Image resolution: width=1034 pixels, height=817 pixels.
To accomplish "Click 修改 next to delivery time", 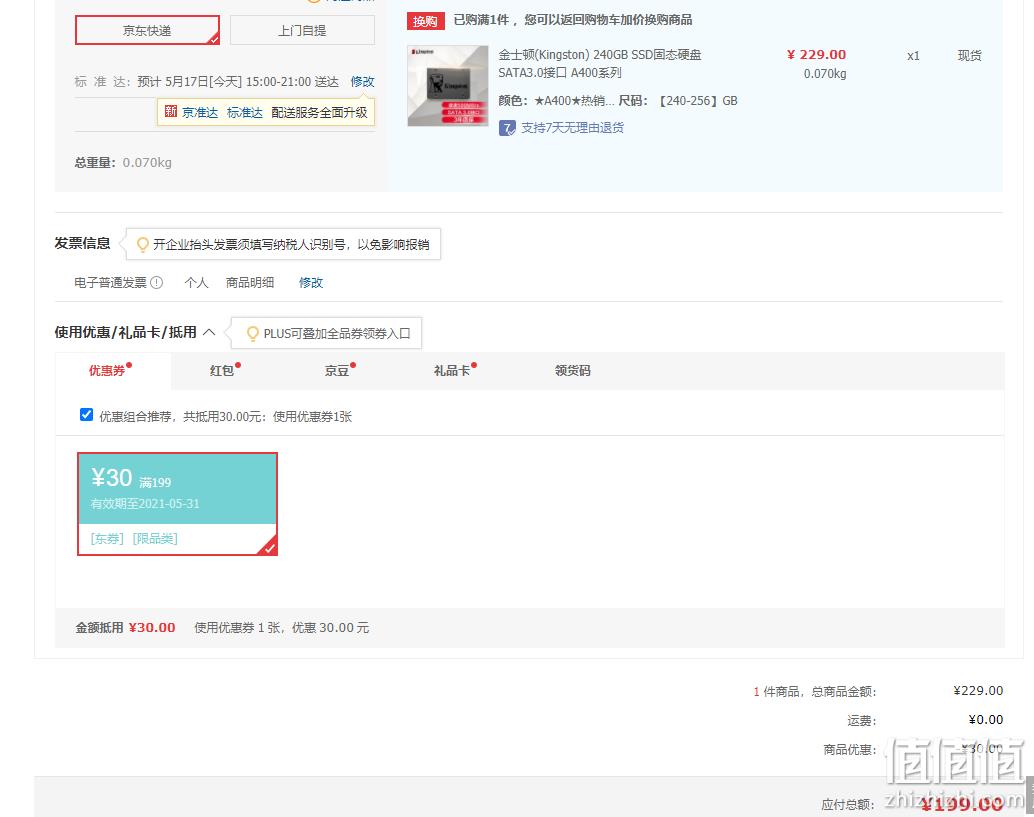I will pyautogui.click(x=363, y=82).
